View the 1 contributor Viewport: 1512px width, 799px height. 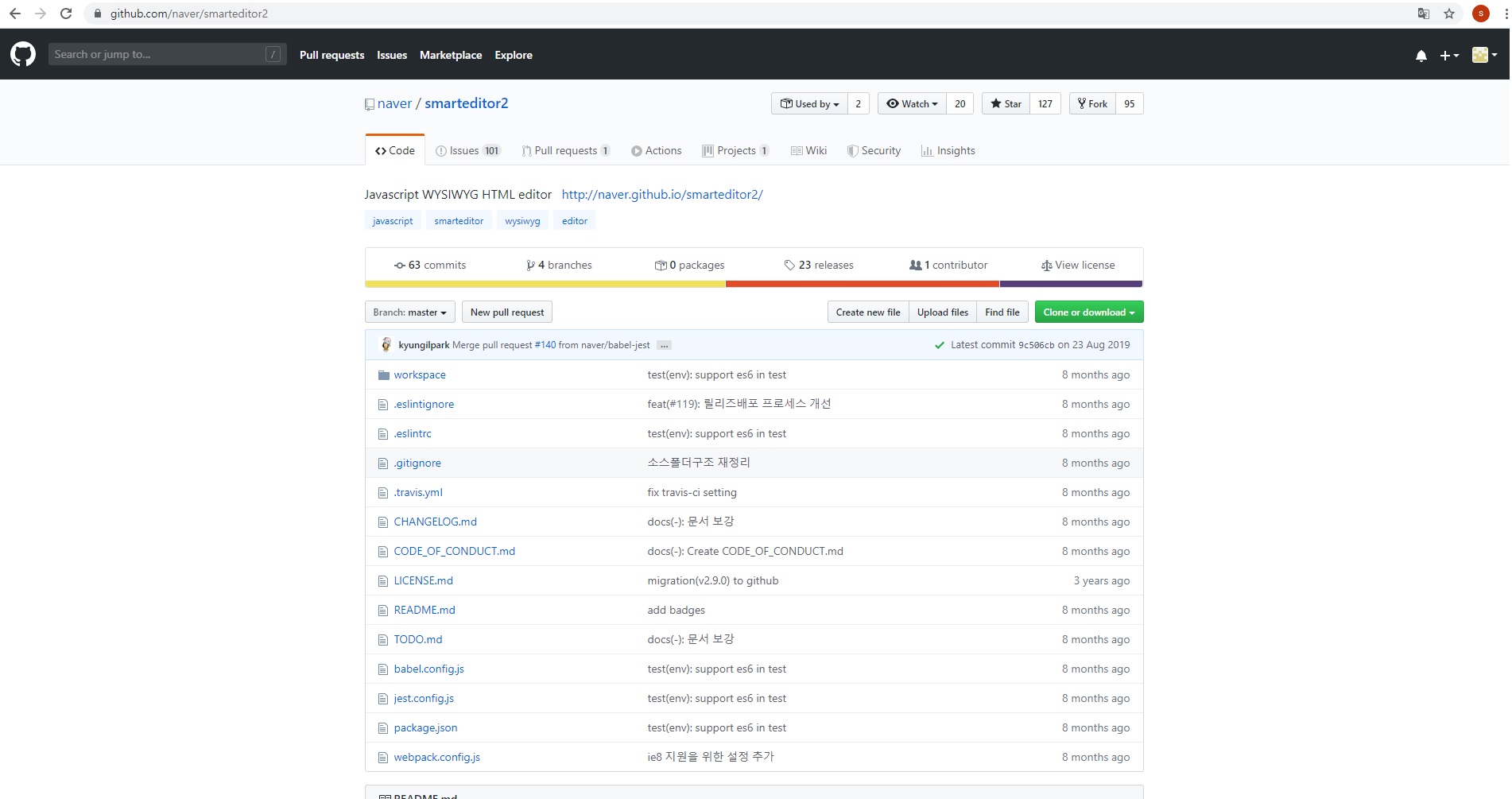click(x=948, y=266)
